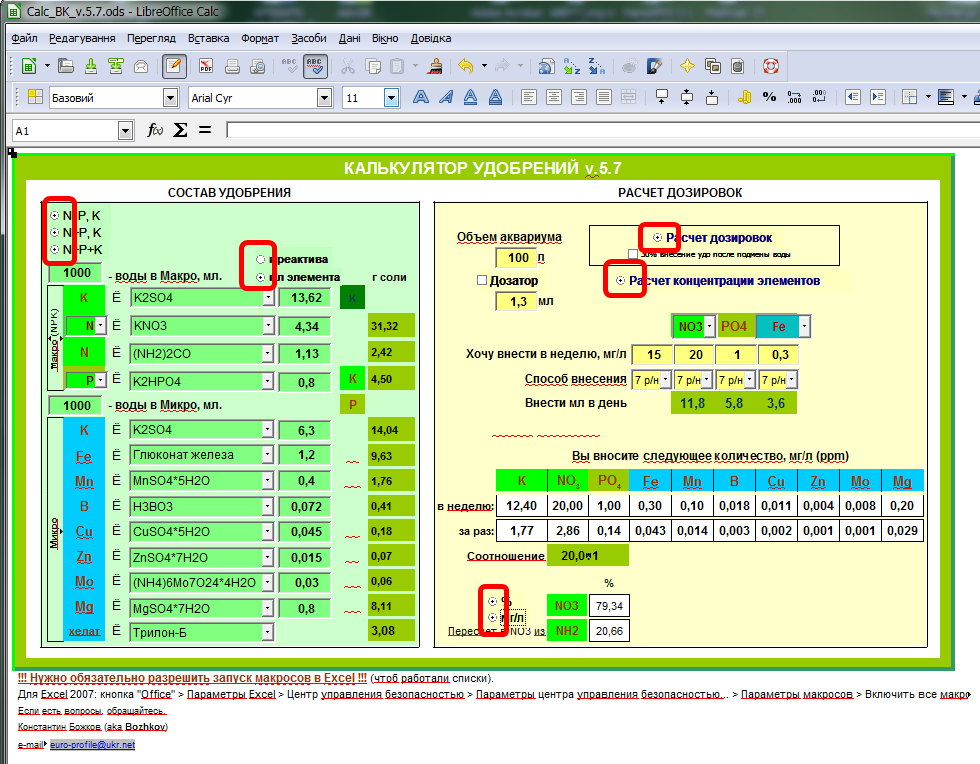Open the Вставка menu

coord(208,38)
